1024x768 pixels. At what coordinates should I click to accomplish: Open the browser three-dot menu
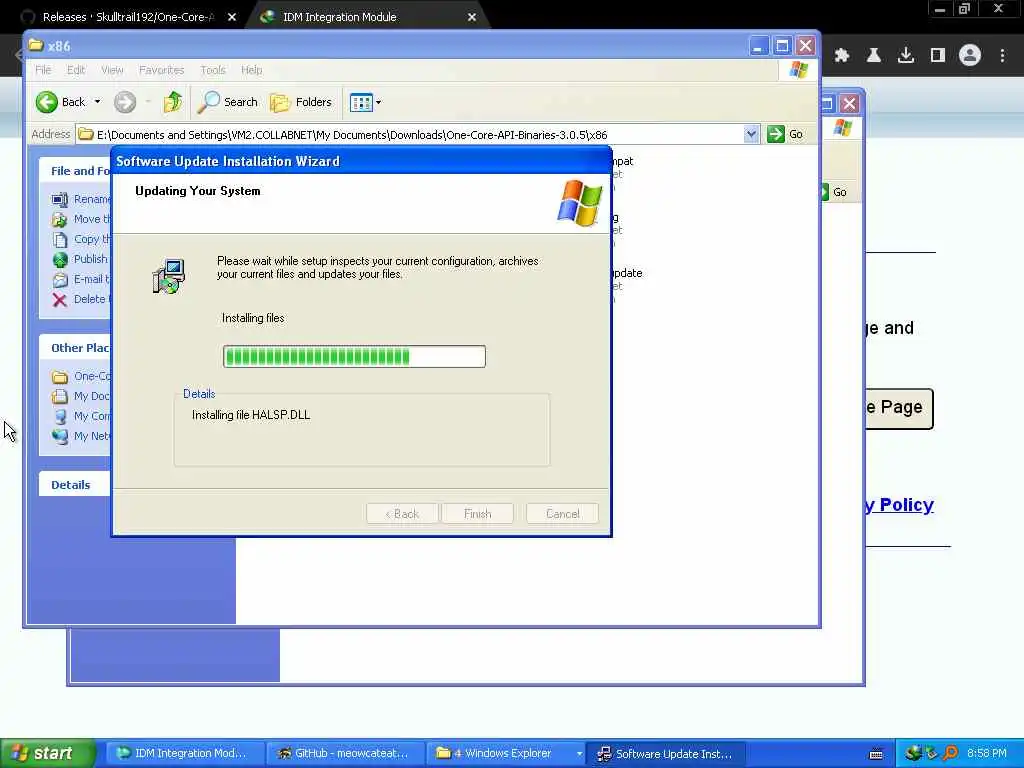tap(1002, 56)
